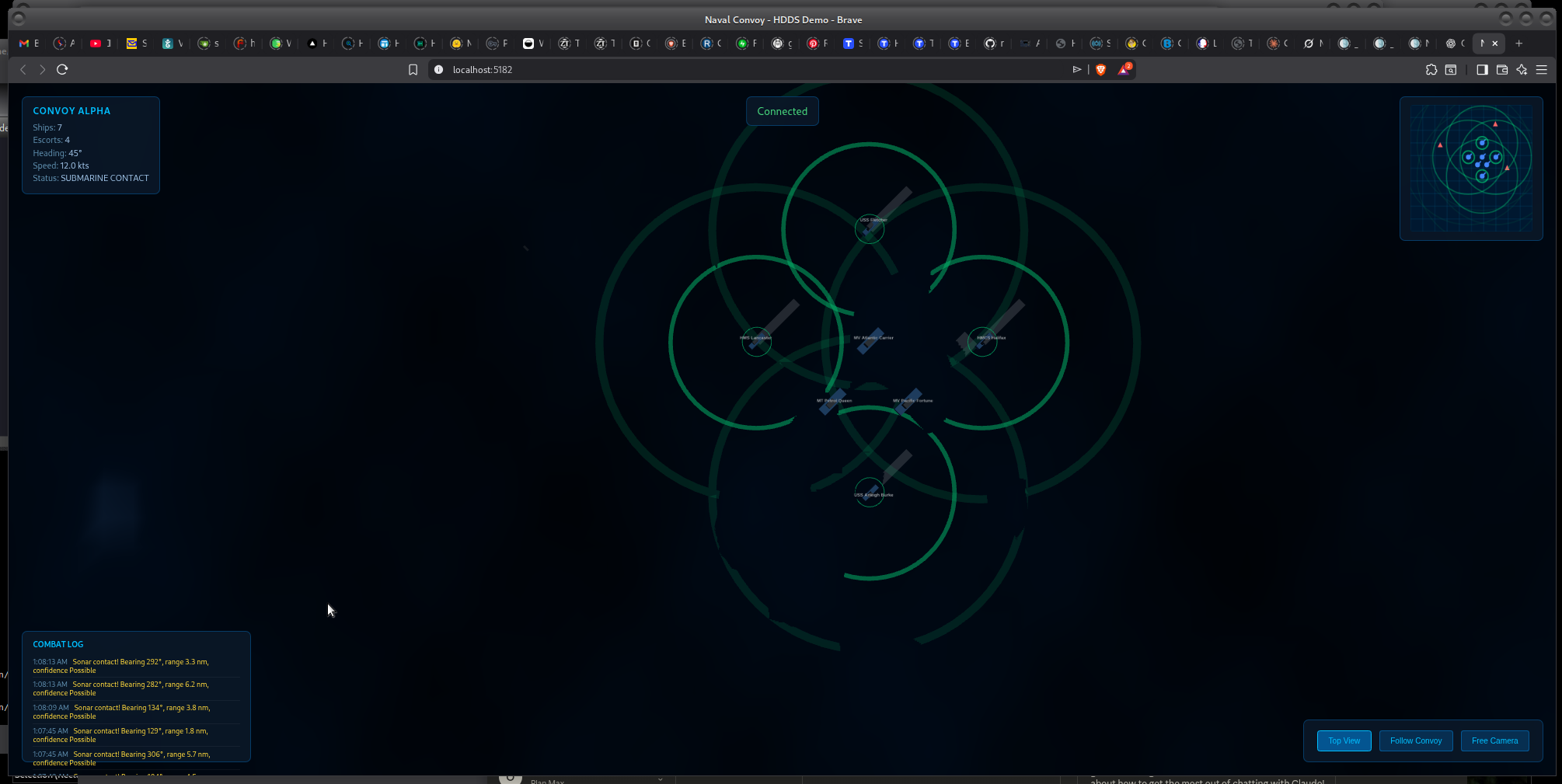Switch to Free Camera mode
The image size is (1562, 784).
click(1494, 740)
